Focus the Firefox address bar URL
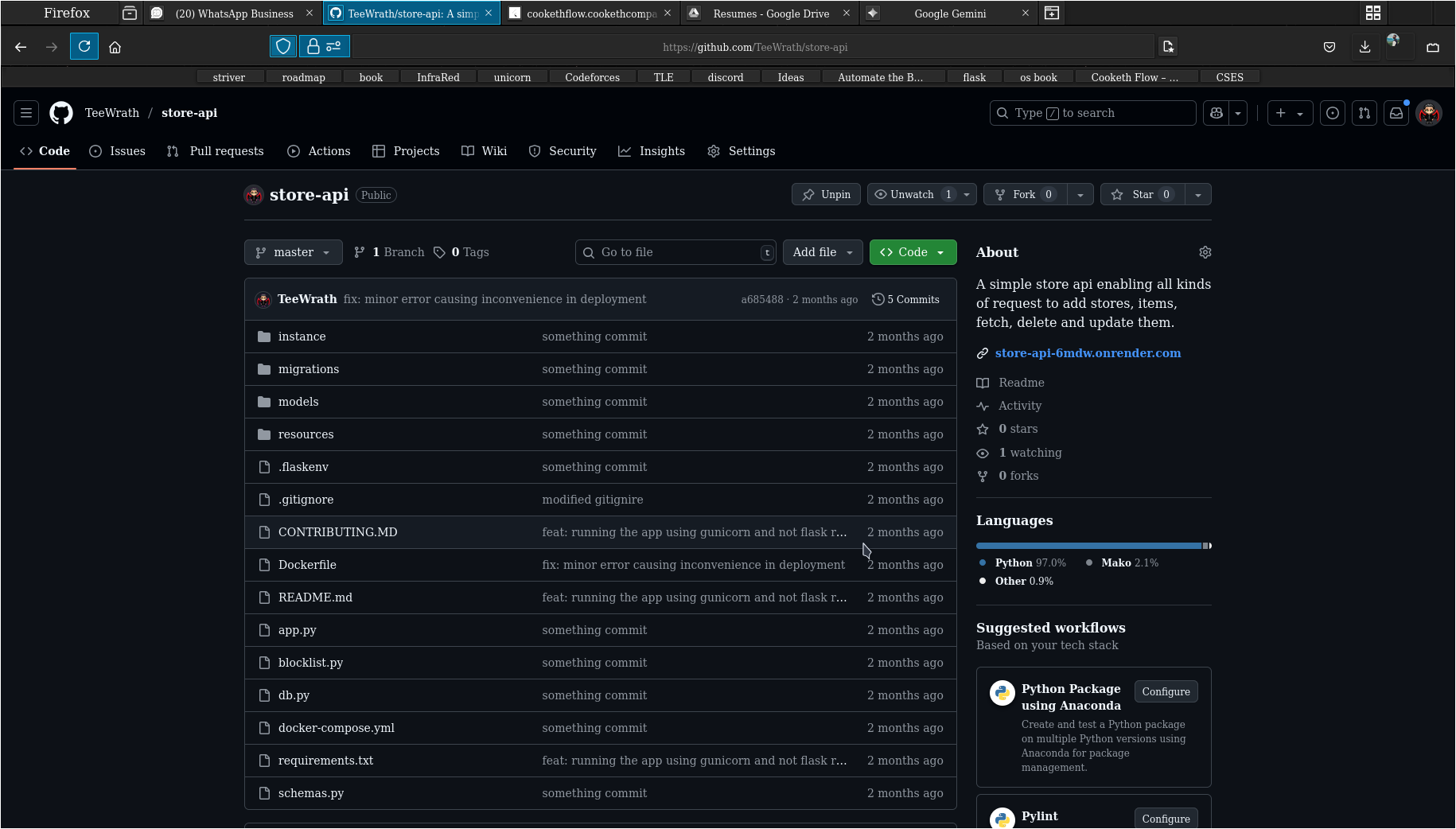1456x829 pixels. click(x=754, y=47)
